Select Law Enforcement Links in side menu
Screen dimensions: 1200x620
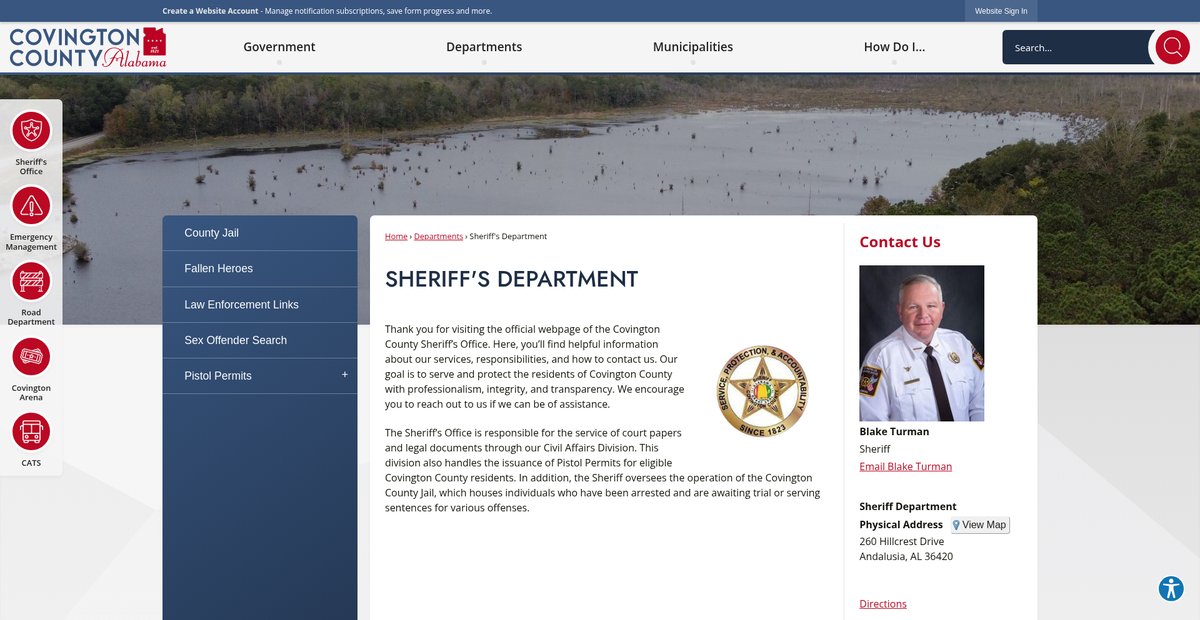point(260,305)
